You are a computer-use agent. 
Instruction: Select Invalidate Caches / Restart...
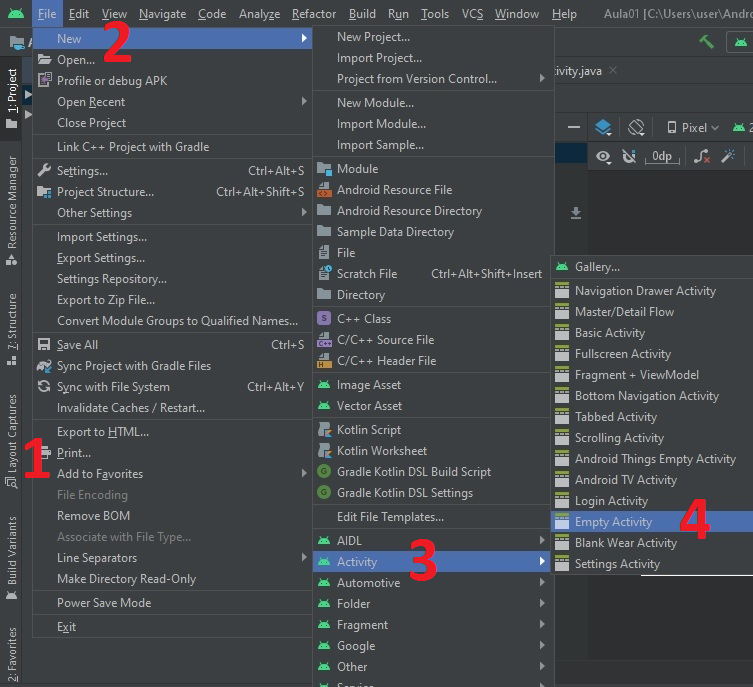pos(172,408)
